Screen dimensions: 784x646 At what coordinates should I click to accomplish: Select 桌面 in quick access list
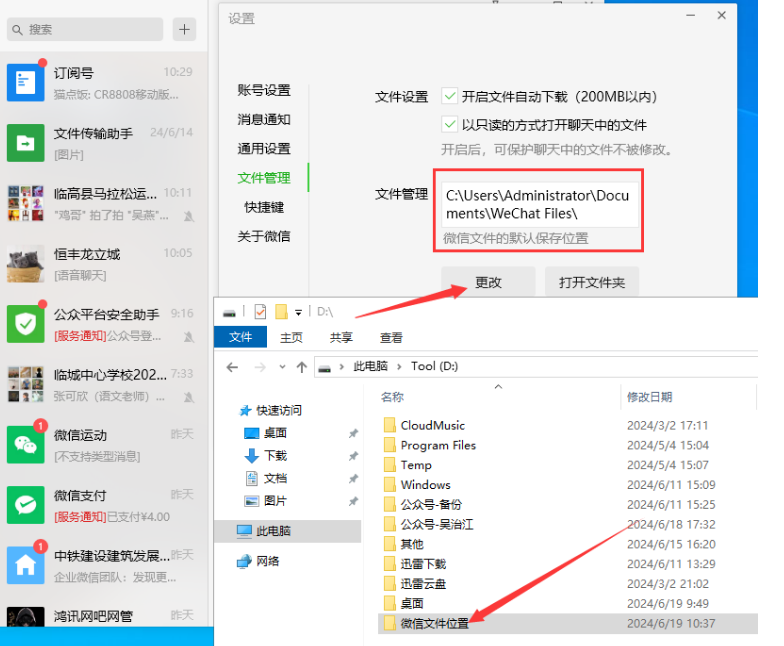click(276, 433)
